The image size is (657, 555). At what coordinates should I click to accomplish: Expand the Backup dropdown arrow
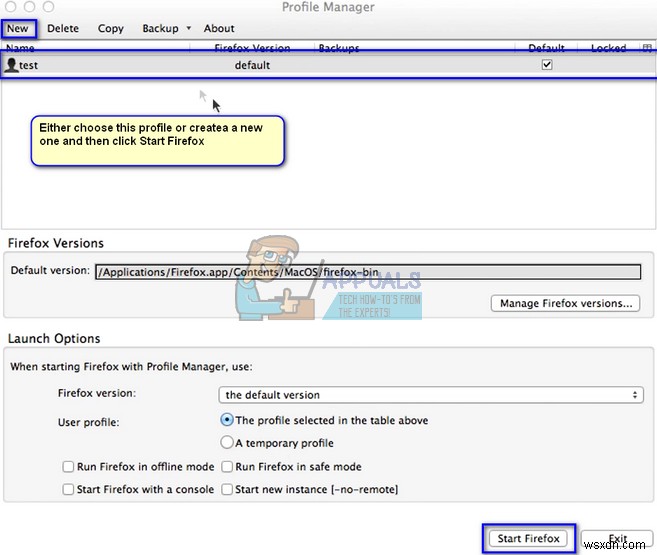[x=189, y=28]
